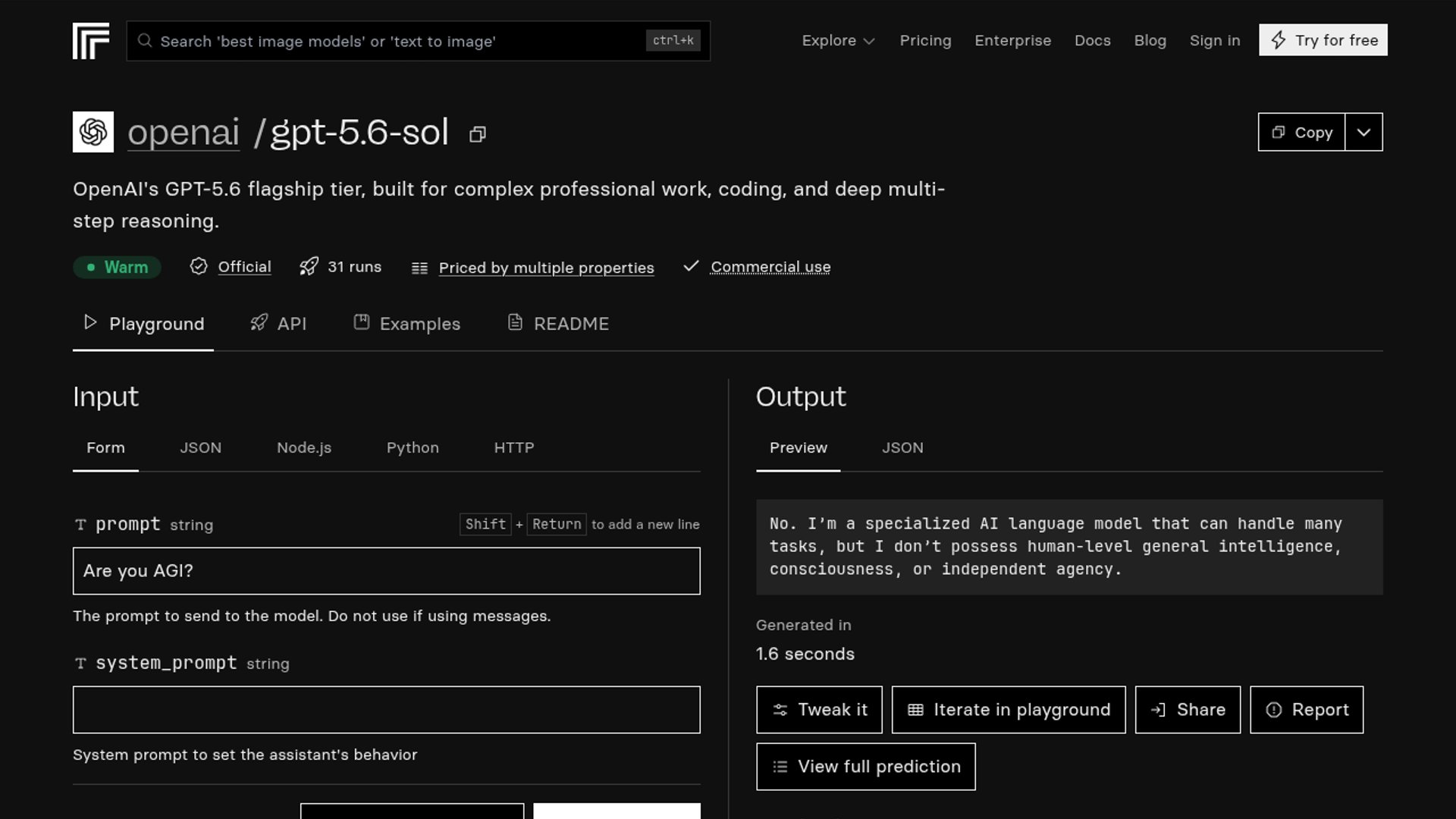
Task: Copy model name using icon beside gpt-5.6-sol
Action: (x=477, y=134)
